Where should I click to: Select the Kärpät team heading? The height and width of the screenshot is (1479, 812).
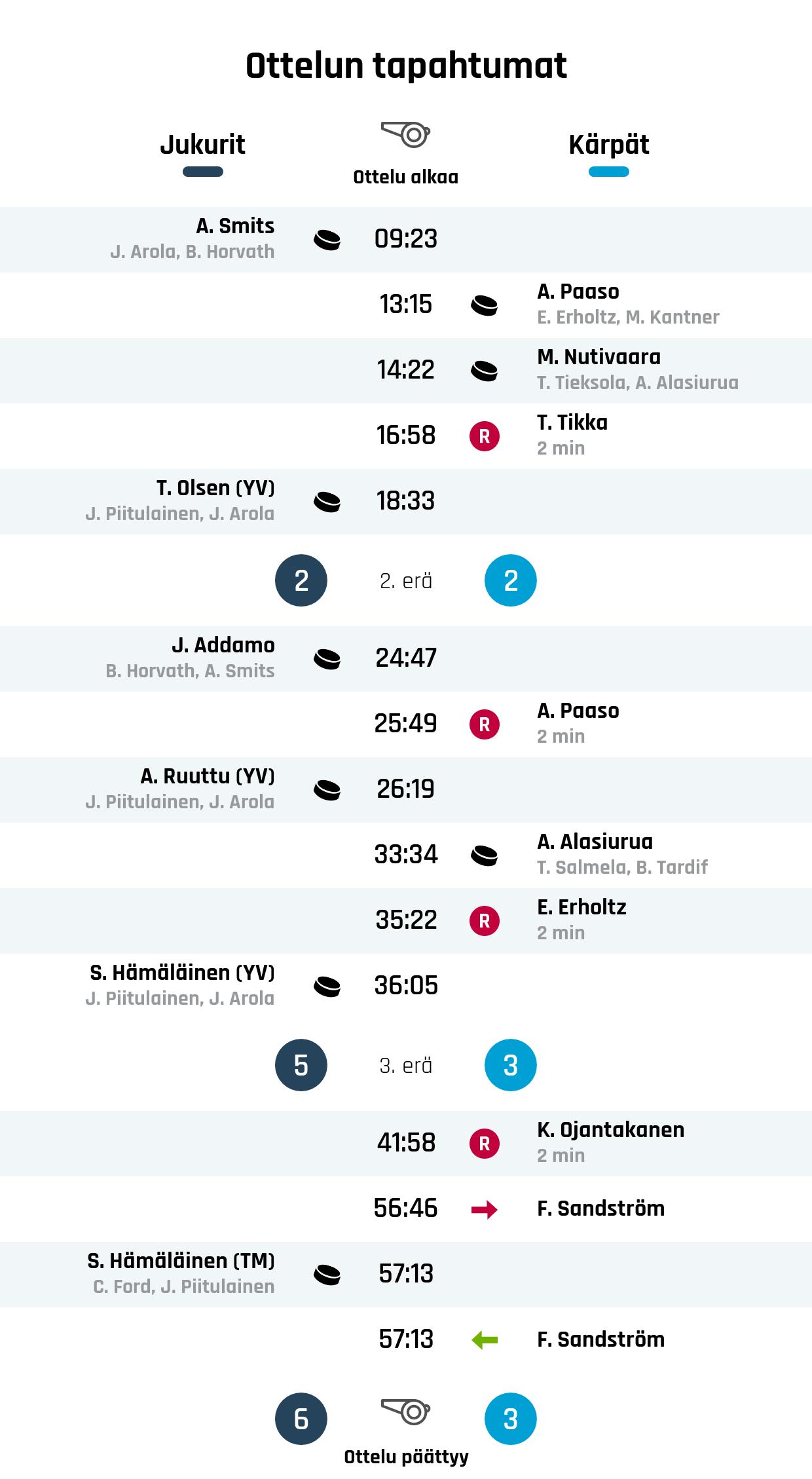point(608,144)
